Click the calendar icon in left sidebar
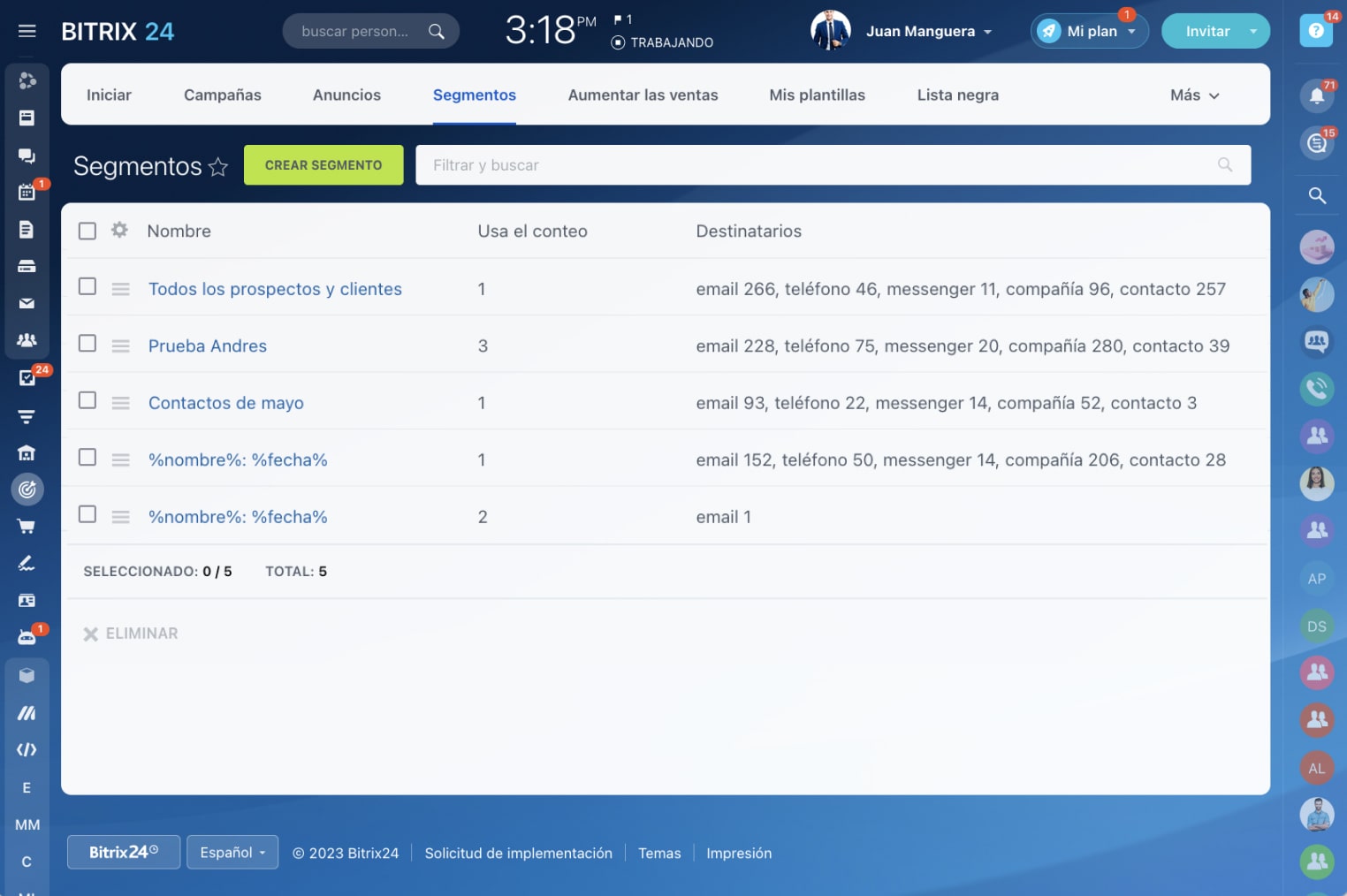 click(27, 193)
